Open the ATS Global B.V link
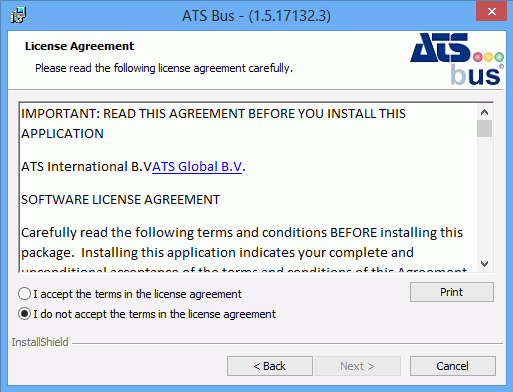513x392 pixels. coord(197,167)
